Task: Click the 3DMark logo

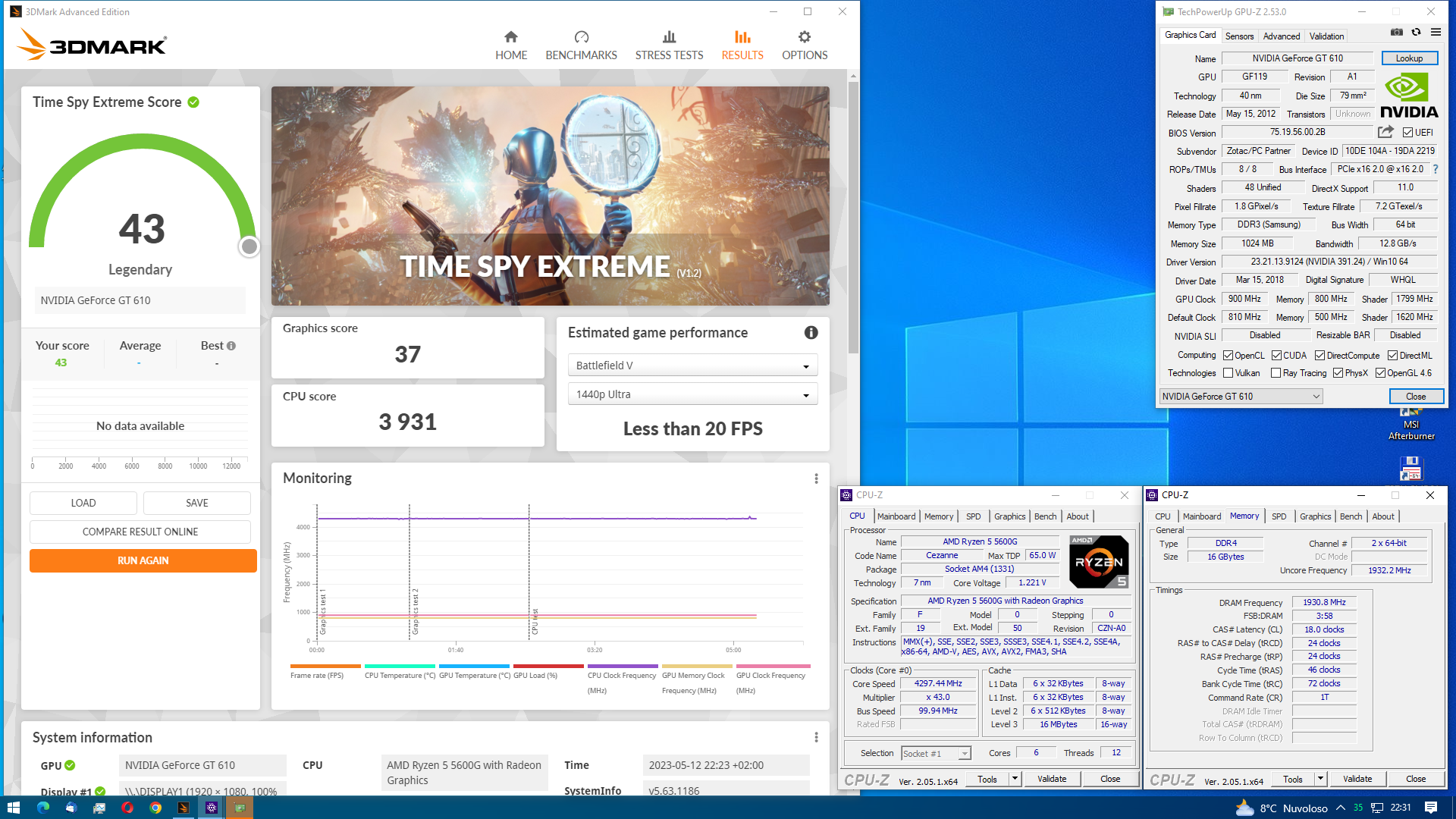Action: (92, 45)
